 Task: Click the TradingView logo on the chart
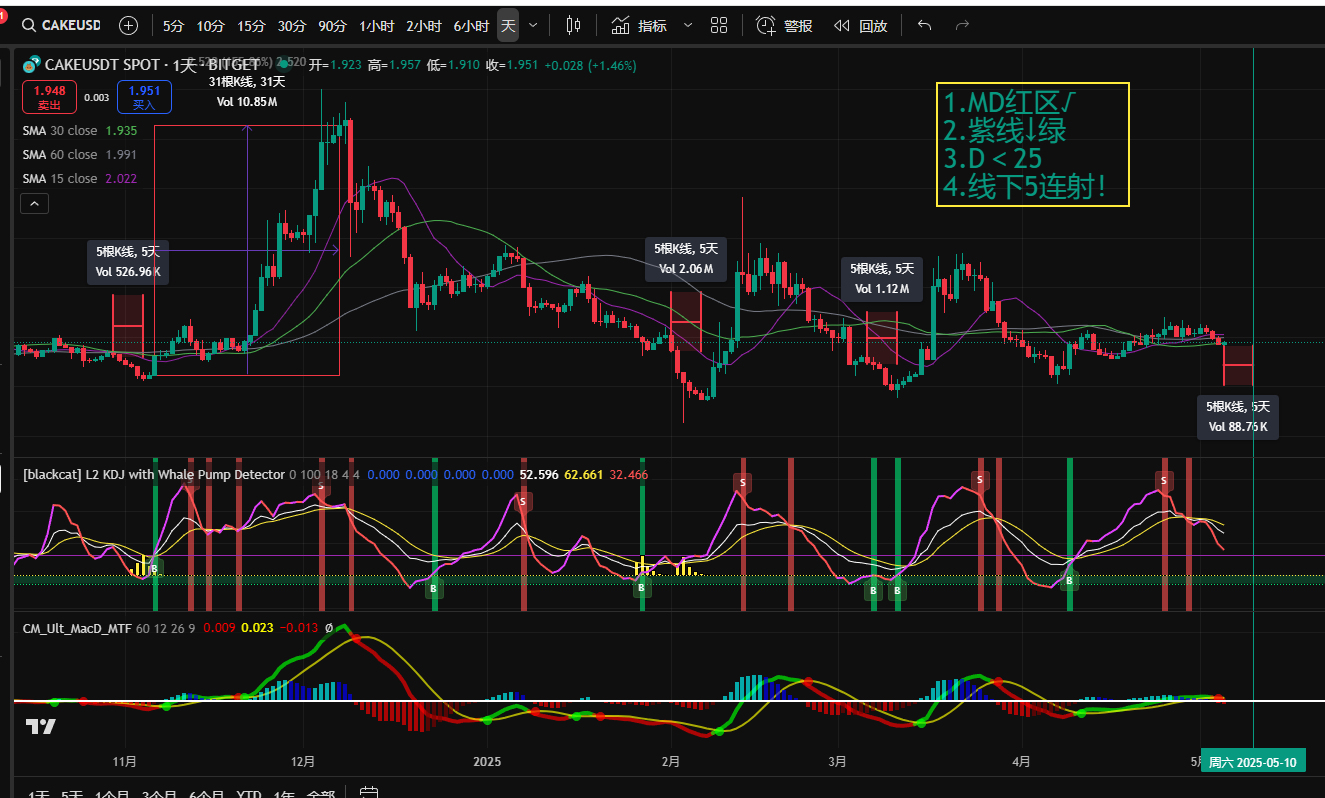pos(40,726)
